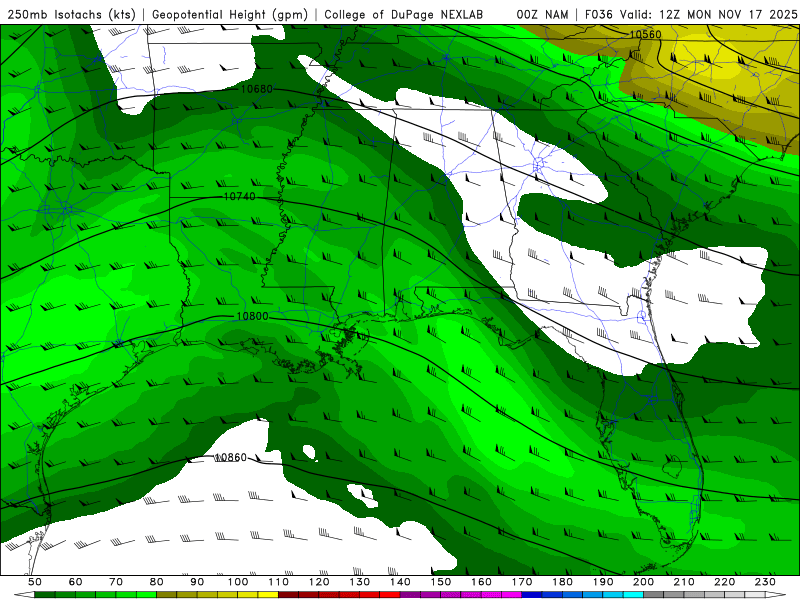800x600 pixels.
Task: Click 'F036 Valid: 12Z MON NOV 17 2025' text
Action: point(691,15)
